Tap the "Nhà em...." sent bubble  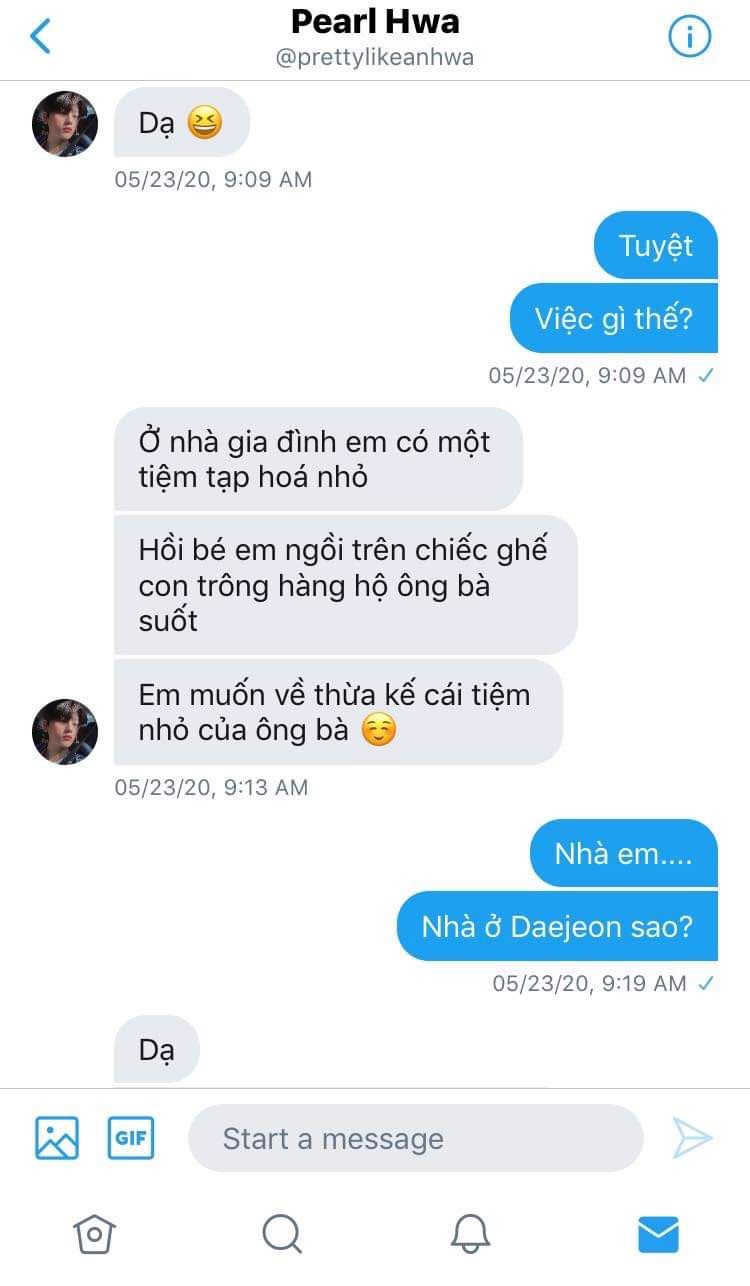click(624, 854)
